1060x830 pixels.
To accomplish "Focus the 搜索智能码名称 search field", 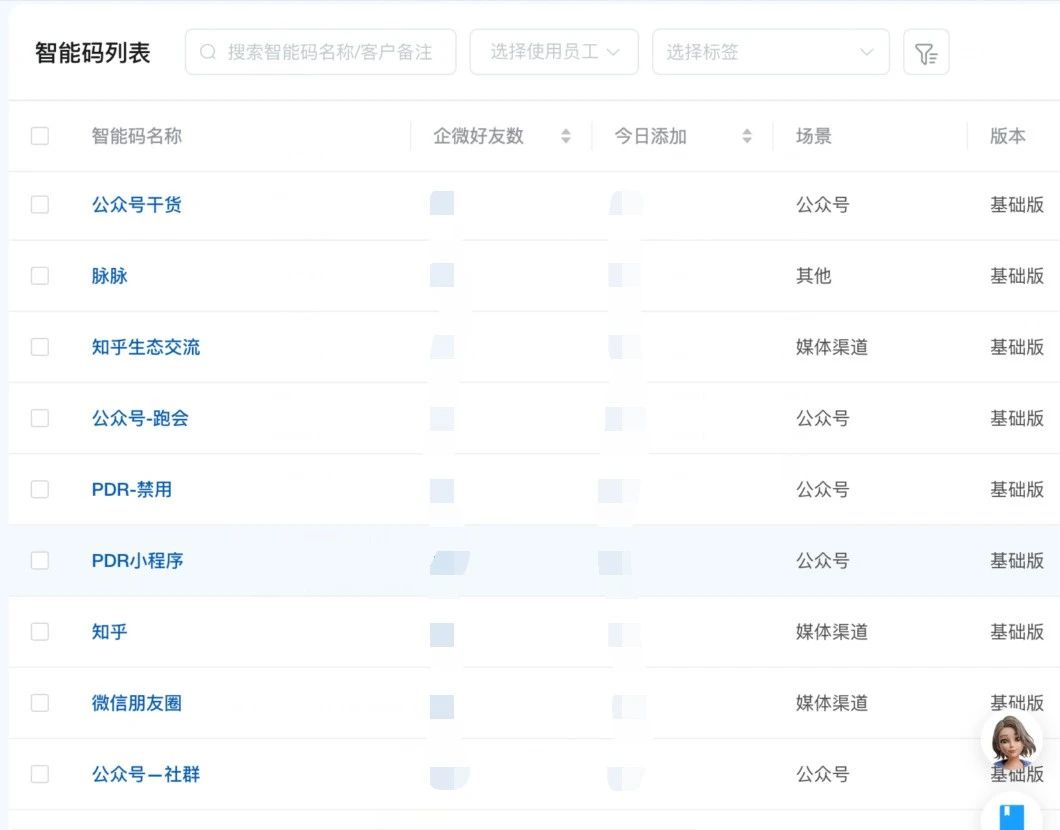I will coord(330,52).
